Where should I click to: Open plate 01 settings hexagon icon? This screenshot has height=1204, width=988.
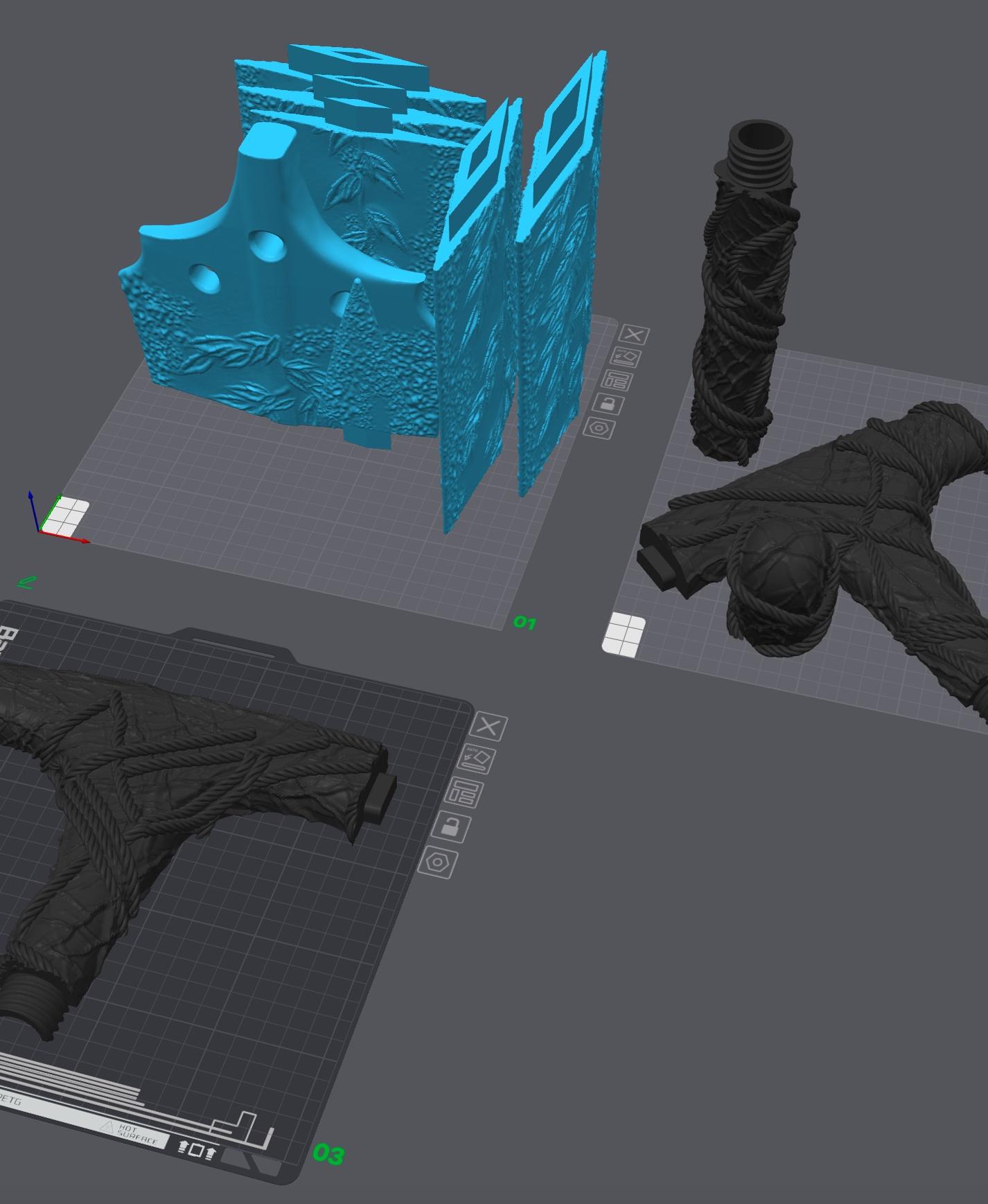tap(599, 427)
